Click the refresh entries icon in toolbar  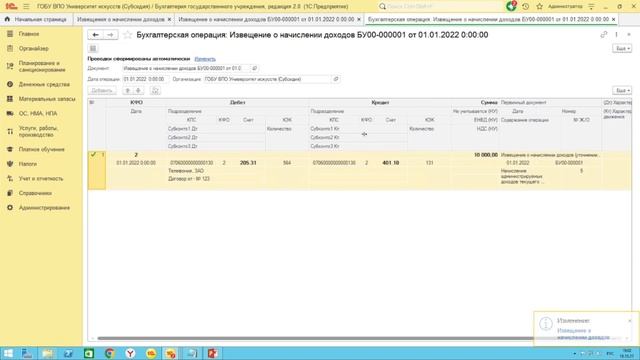(x=155, y=90)
